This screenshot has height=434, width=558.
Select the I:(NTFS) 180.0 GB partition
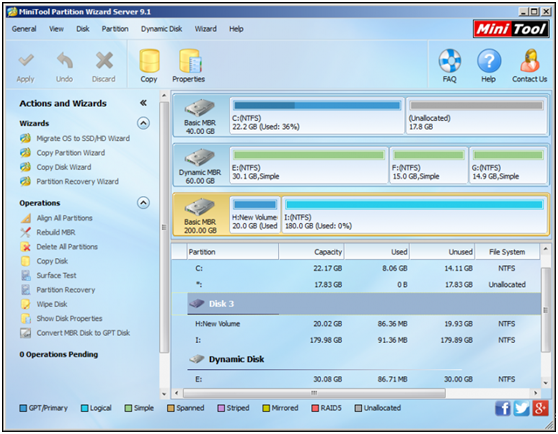pos(415,215)
